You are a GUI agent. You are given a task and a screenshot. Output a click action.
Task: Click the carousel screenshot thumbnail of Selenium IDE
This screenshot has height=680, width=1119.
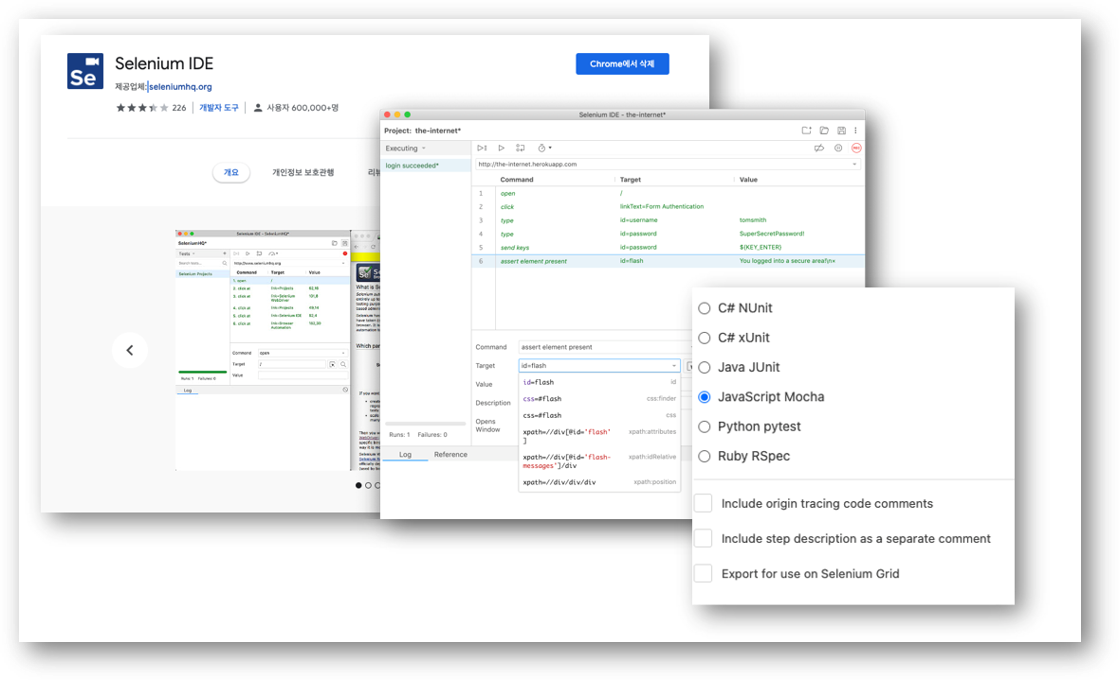pos(263,350)
